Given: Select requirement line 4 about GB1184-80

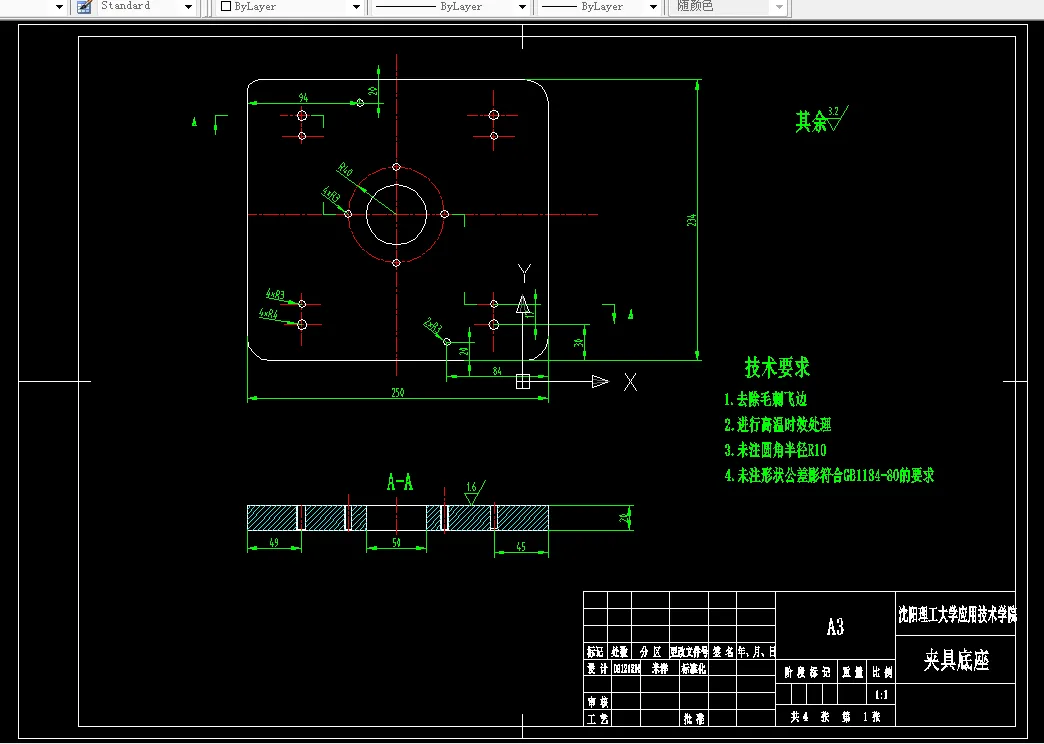Looking at the screenshot, I should [x=830, y=476].
